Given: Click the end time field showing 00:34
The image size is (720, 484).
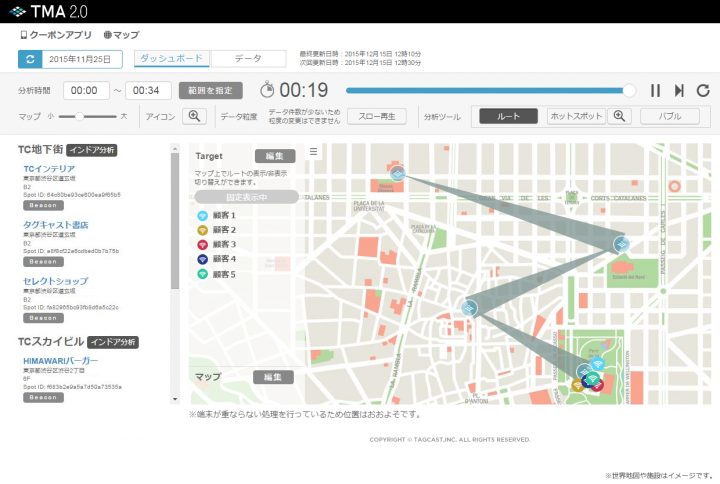Looking at the screenshot, I should pyautogui.click(x=148, y=90).
